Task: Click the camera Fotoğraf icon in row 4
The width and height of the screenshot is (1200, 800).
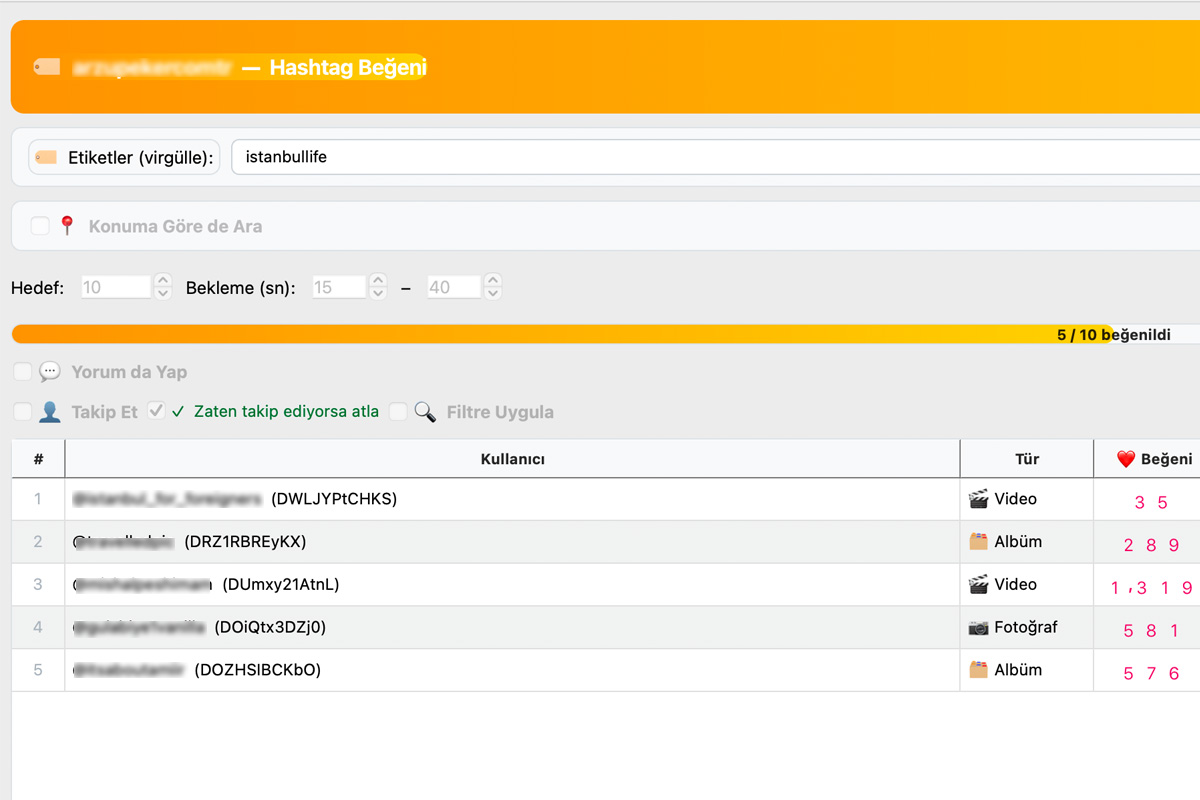Action: tap(978, 628)
